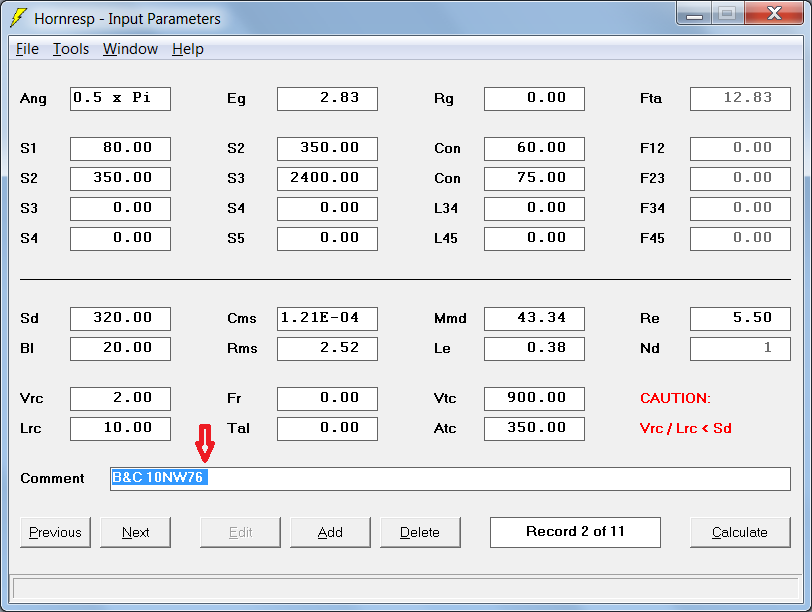Click the Le field showing 0.38
The image size is (812, 612).
534,348
